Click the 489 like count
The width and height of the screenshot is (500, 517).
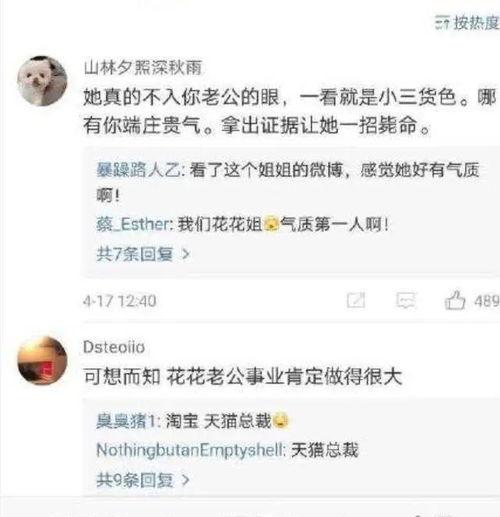[x=487, y=301]
